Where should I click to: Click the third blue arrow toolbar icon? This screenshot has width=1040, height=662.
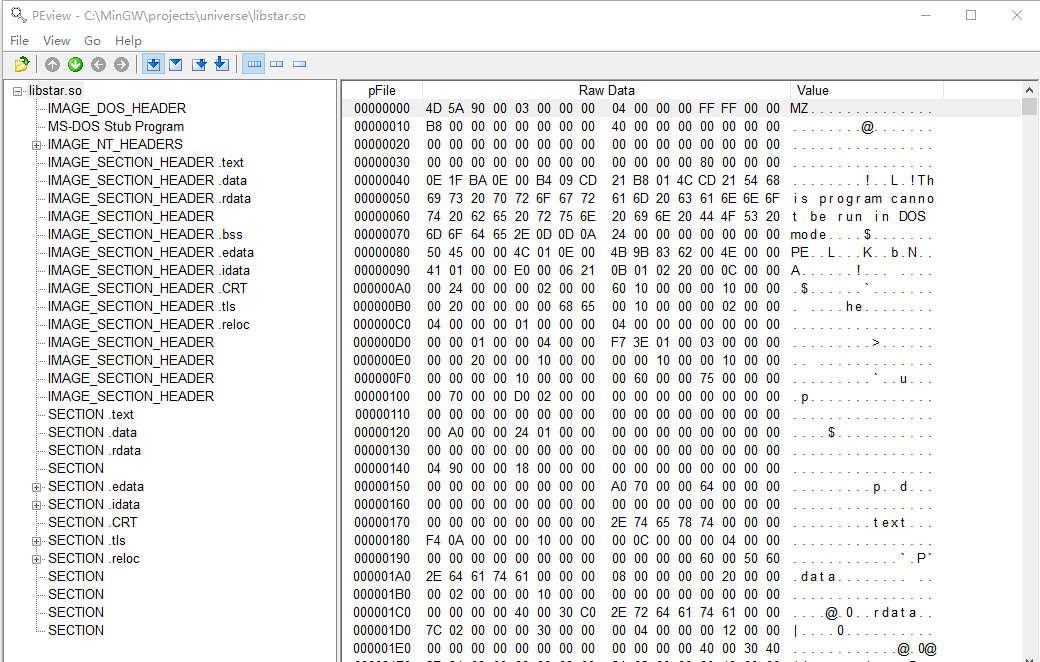(199, 64)
